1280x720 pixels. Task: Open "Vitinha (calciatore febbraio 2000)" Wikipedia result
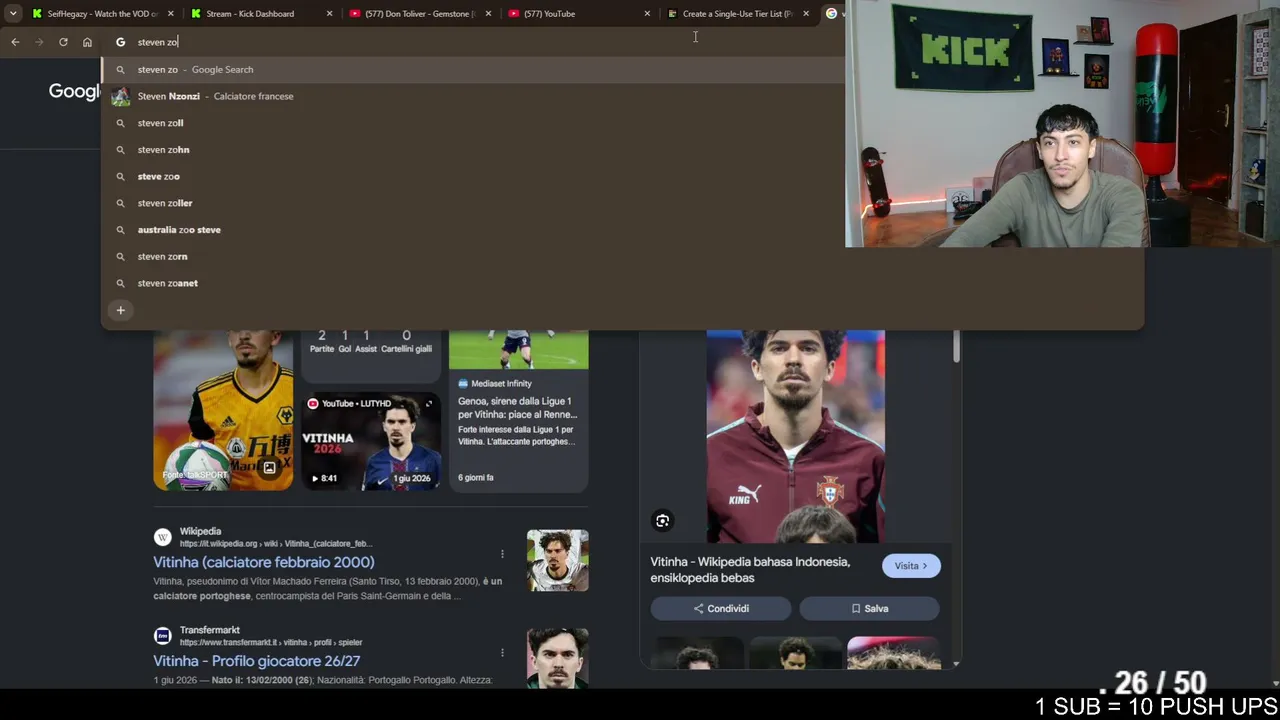click(x=264, y=562)
